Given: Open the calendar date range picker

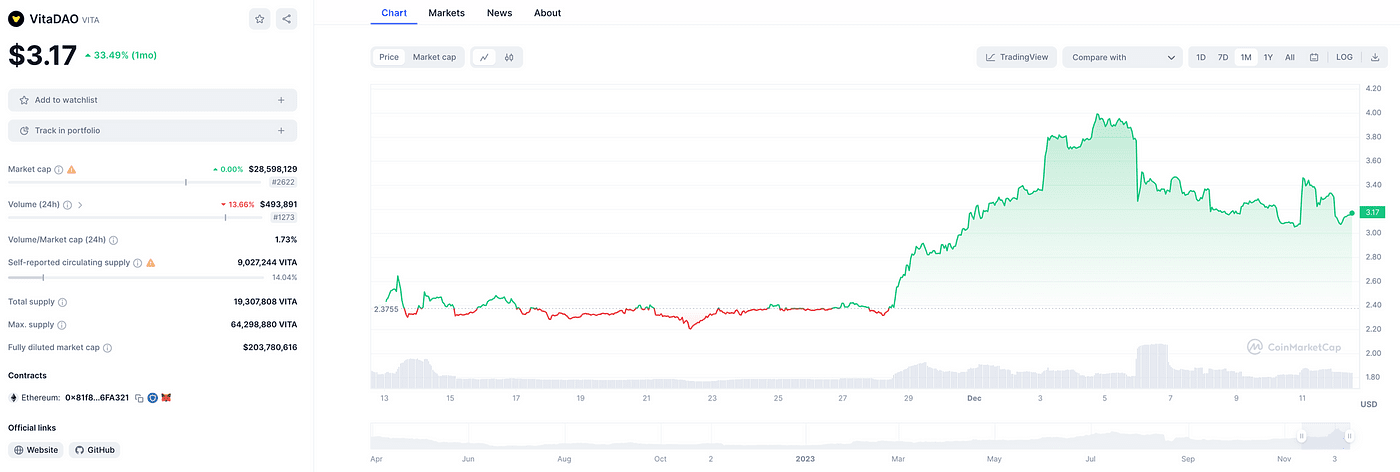Looking at the screenshot, I should (1314, 57).
